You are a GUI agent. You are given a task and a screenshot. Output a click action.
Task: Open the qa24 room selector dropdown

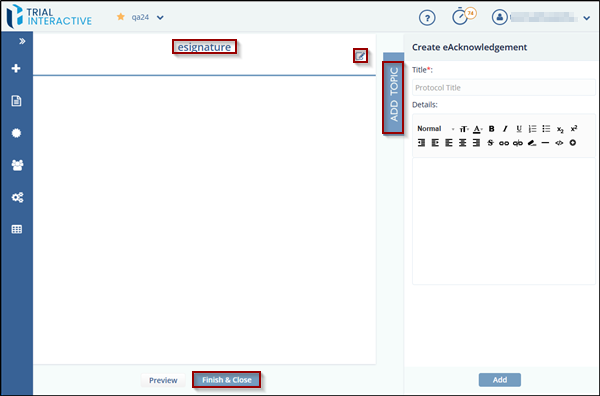147,17
